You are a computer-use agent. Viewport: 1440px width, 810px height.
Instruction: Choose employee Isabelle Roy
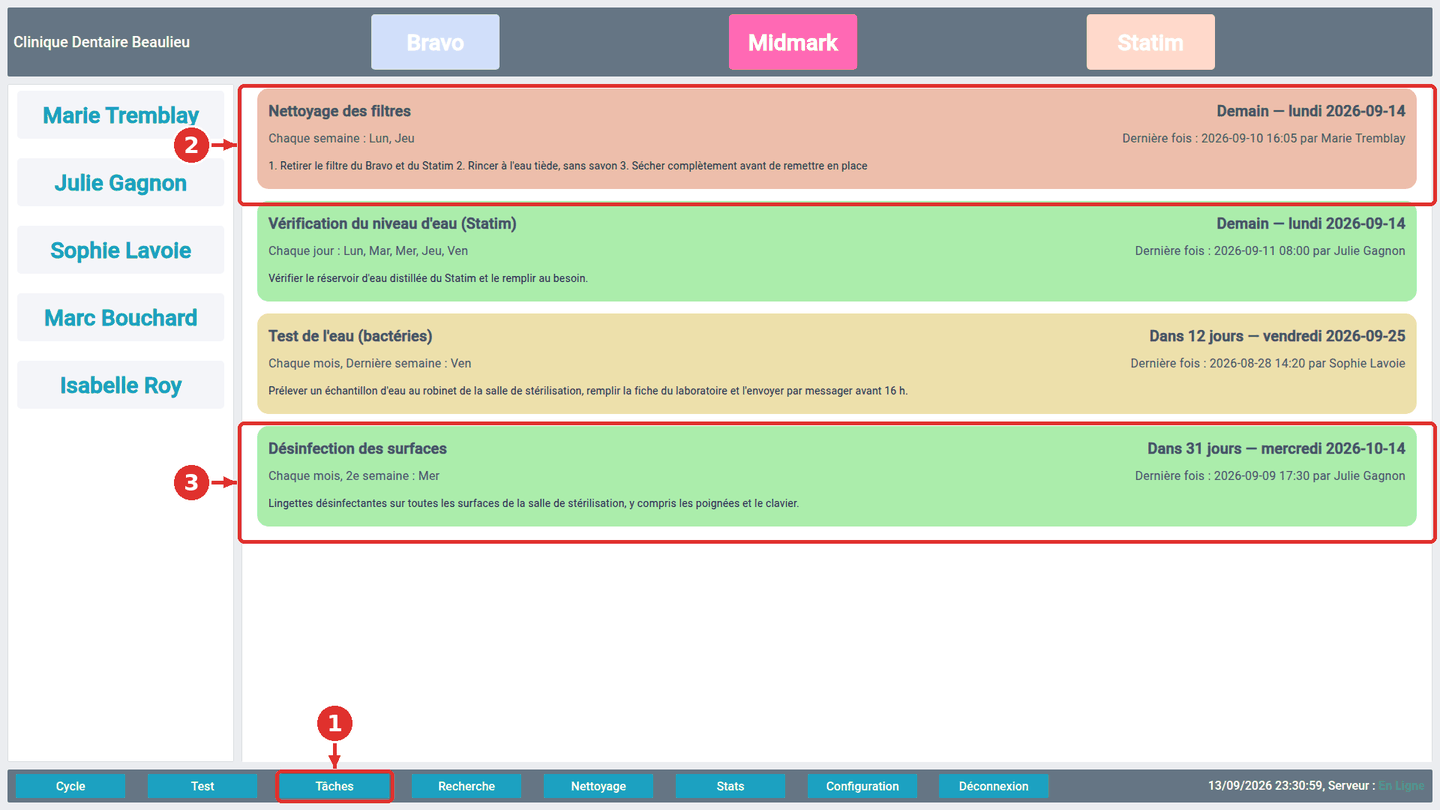(121, 385)
